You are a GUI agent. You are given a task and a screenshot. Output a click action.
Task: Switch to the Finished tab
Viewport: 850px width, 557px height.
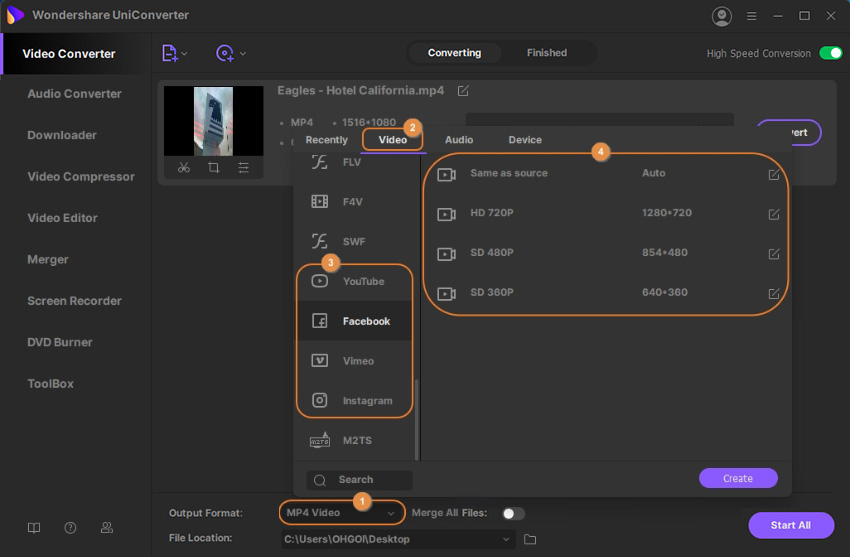click(547, 53)
